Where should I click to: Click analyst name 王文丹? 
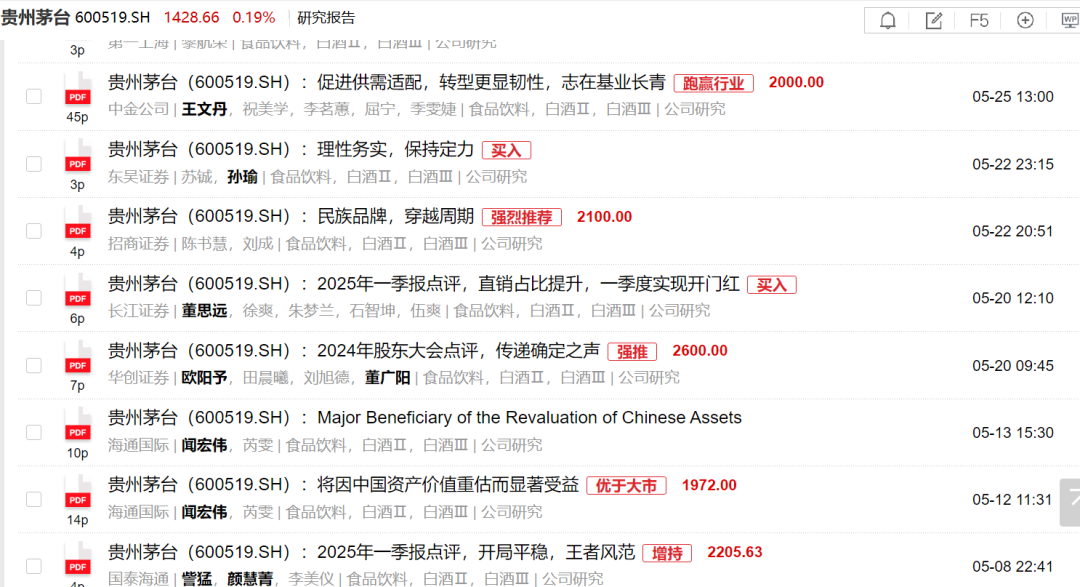click(205, 109)
